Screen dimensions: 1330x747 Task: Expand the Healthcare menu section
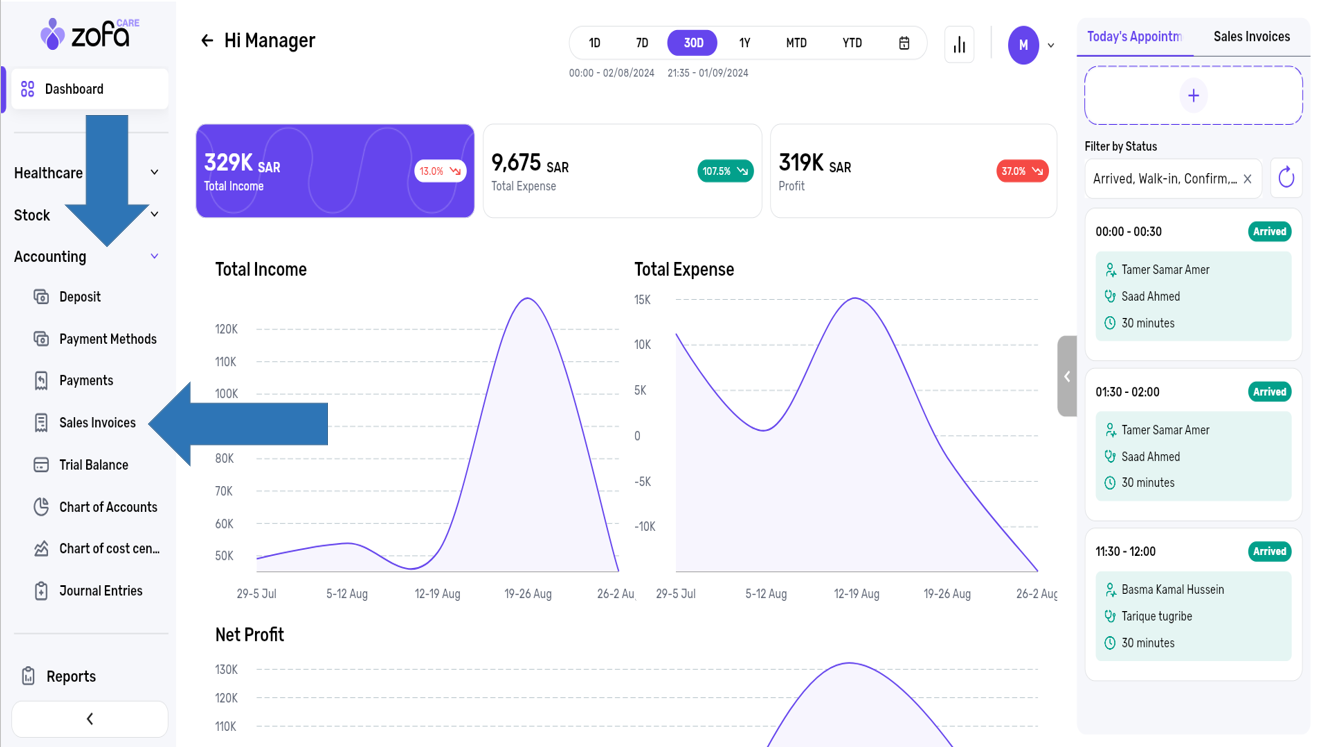pos(154,173)
